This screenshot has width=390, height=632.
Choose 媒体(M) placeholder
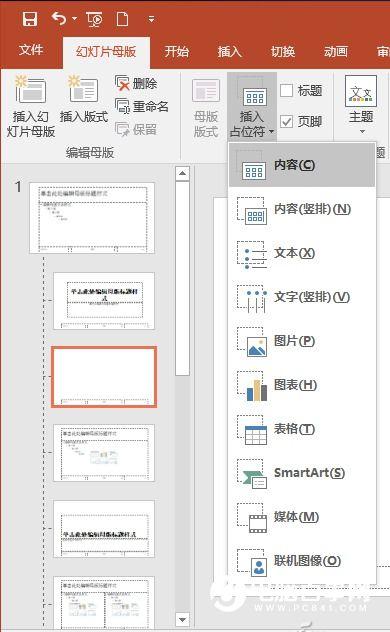pos(302,517)
